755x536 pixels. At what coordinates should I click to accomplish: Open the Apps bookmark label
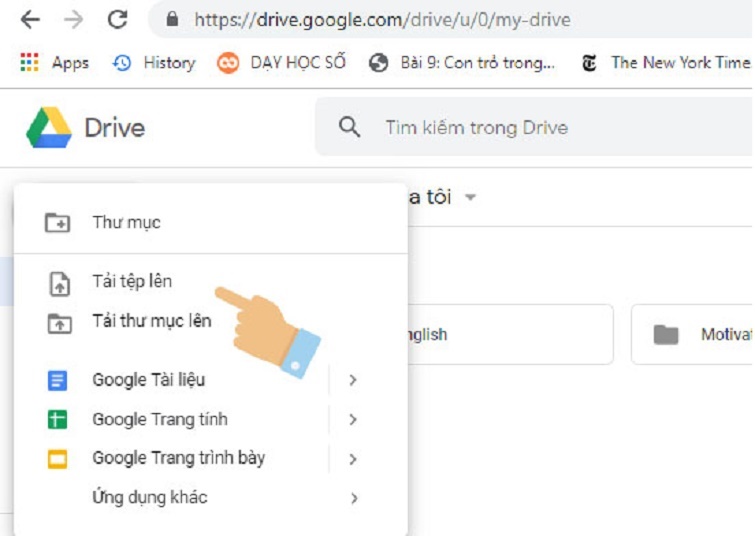tap(70, 63)
